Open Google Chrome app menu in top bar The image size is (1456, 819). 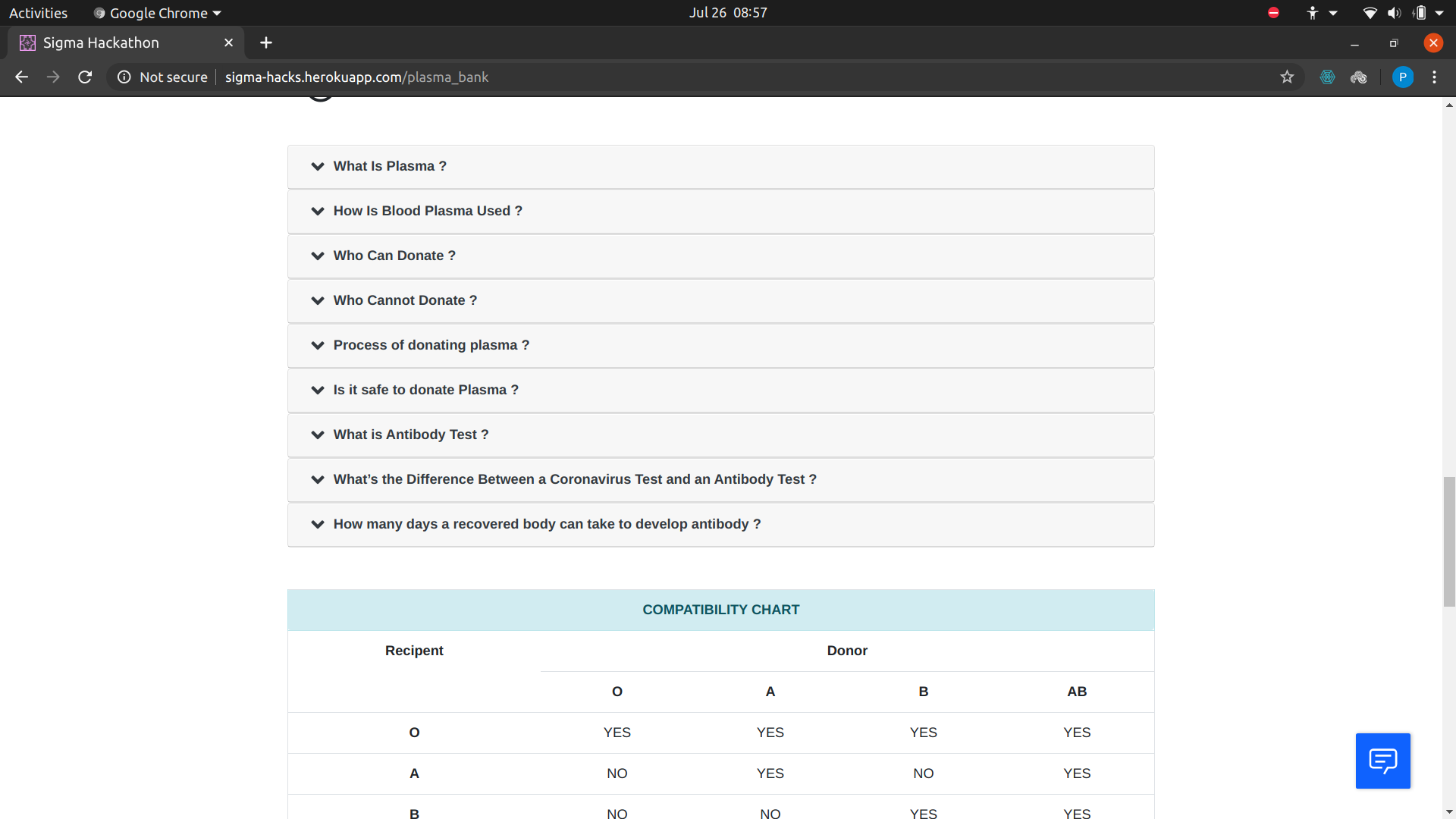158,13
